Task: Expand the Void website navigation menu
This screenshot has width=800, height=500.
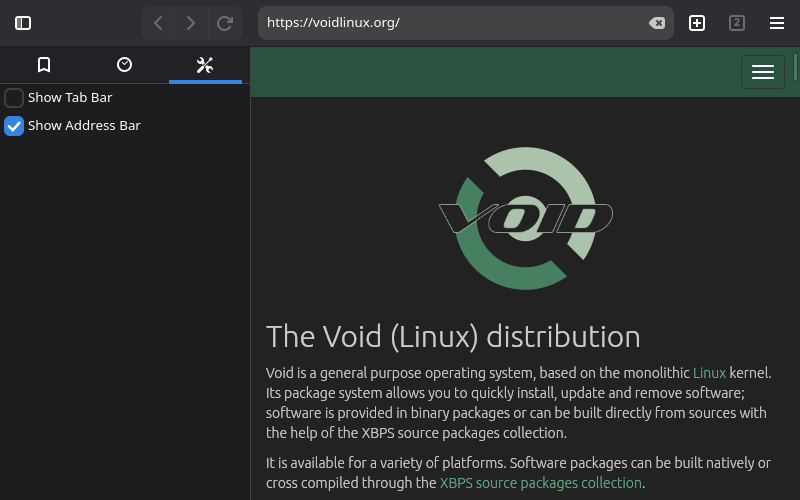Action: point(762,72)
